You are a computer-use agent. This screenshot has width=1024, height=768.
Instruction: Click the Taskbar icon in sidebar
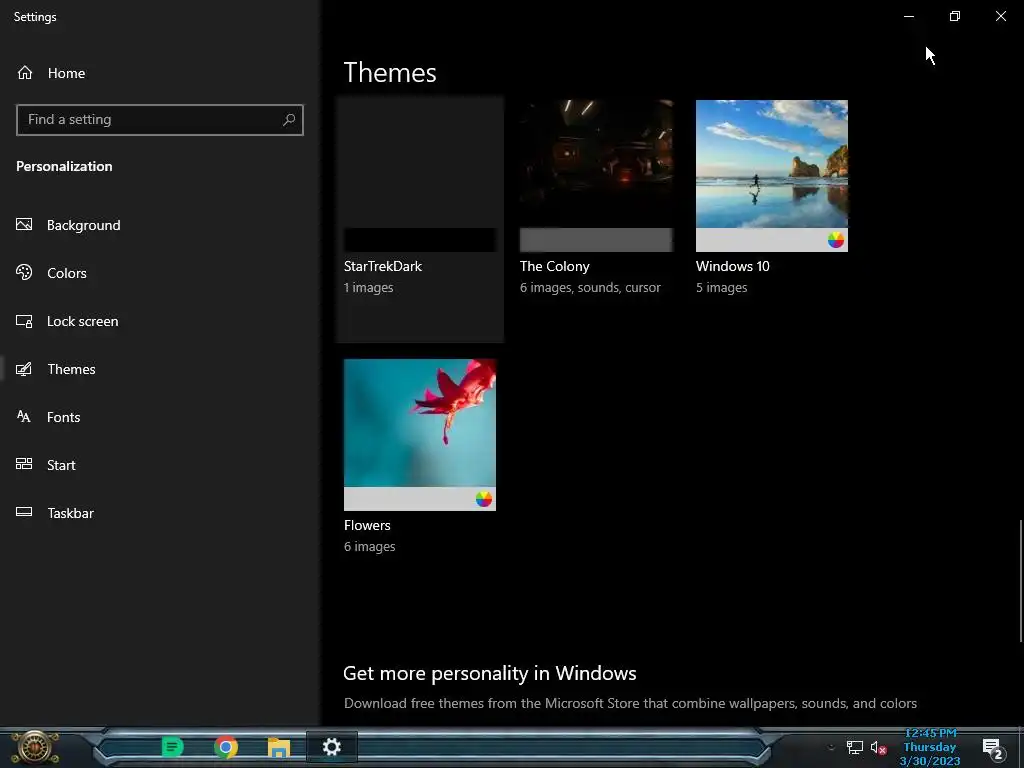24,512
